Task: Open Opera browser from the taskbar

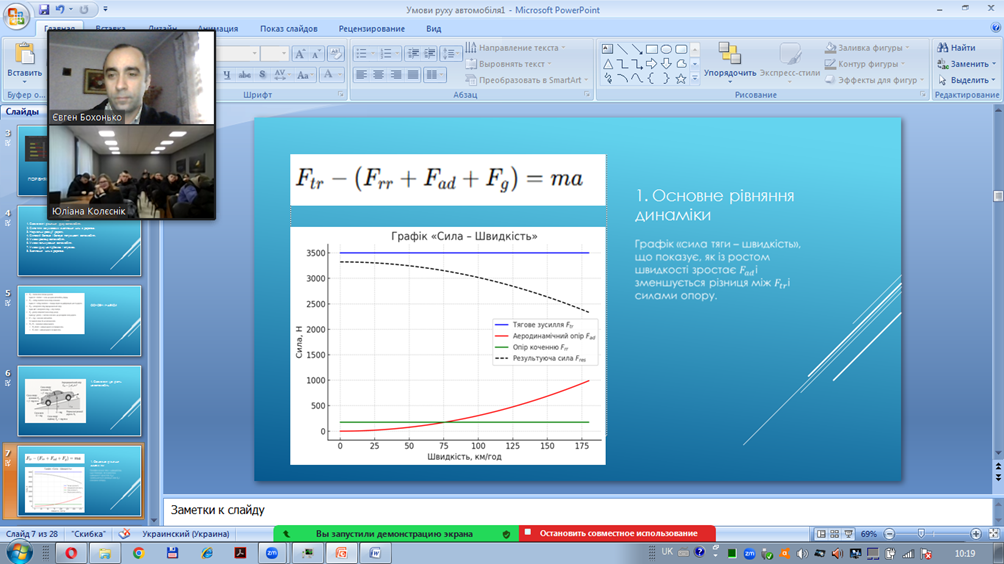Action: 71,553
